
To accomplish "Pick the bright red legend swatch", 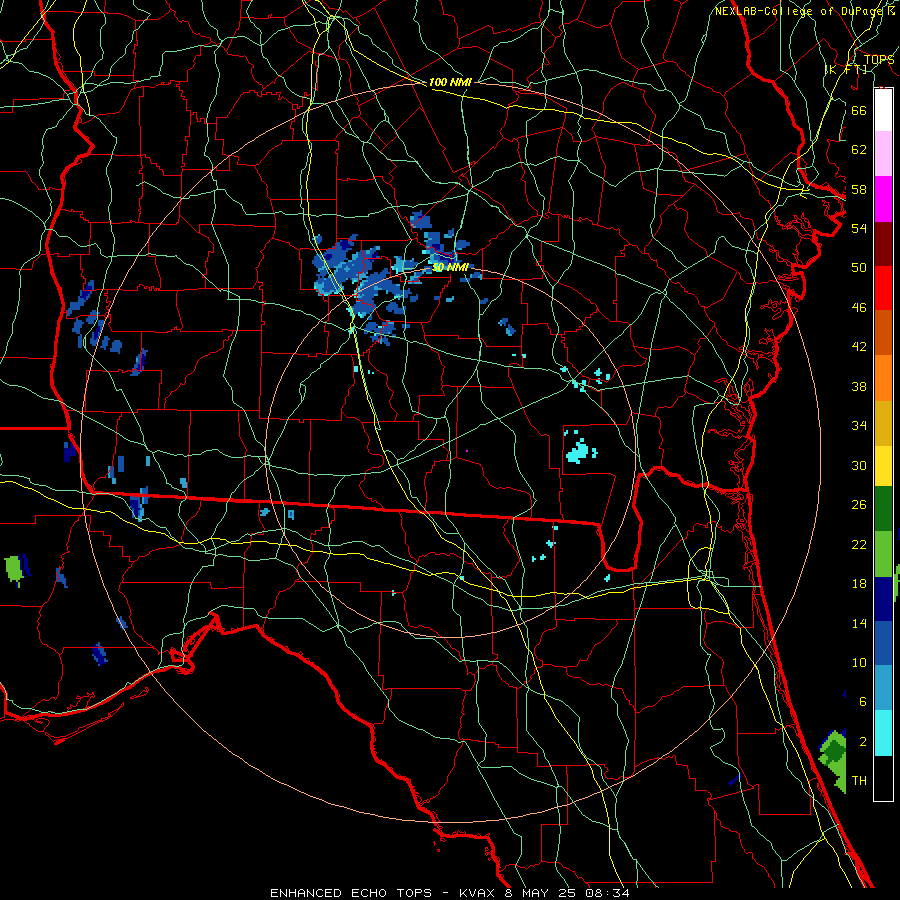I will tap(883, 288).
